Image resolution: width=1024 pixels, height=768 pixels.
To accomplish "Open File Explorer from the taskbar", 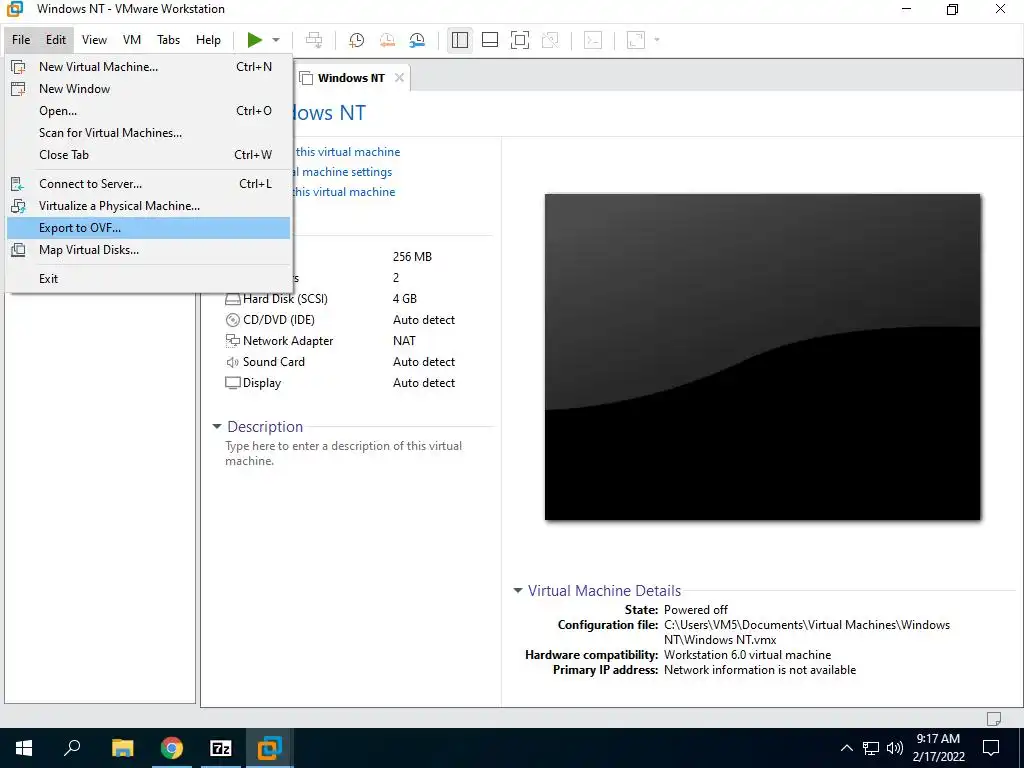I will tap(122, 748).
